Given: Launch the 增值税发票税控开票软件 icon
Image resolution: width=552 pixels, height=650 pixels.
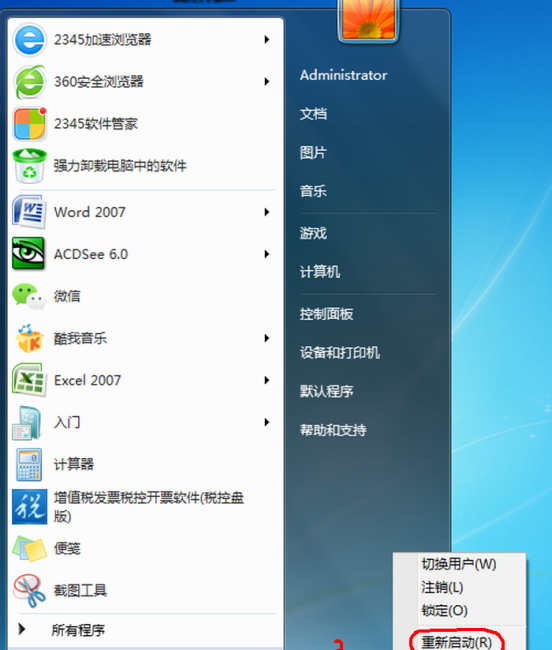Looking at the screenshot, I should click(x=29, y=507).
